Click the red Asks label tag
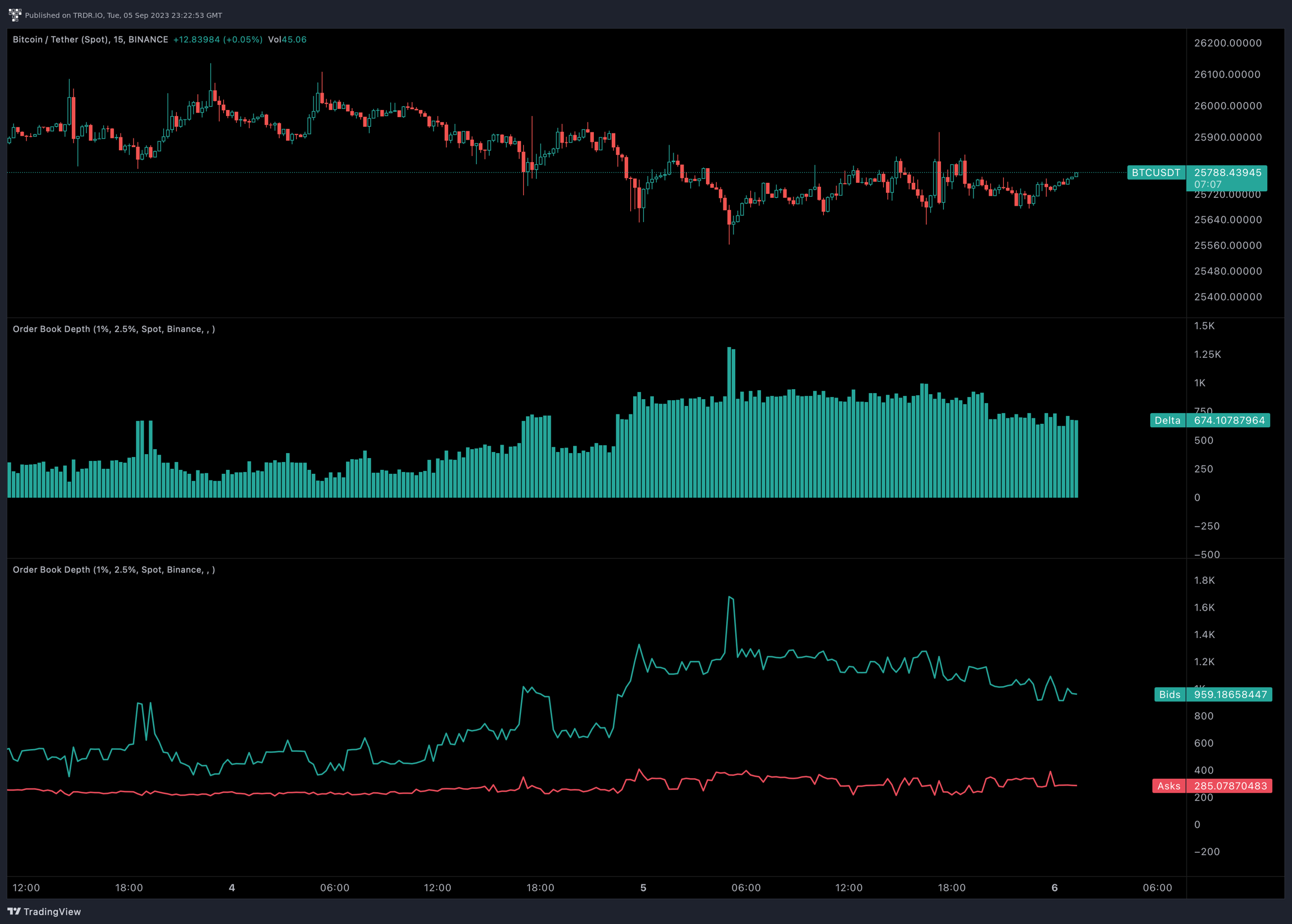 1169,786
